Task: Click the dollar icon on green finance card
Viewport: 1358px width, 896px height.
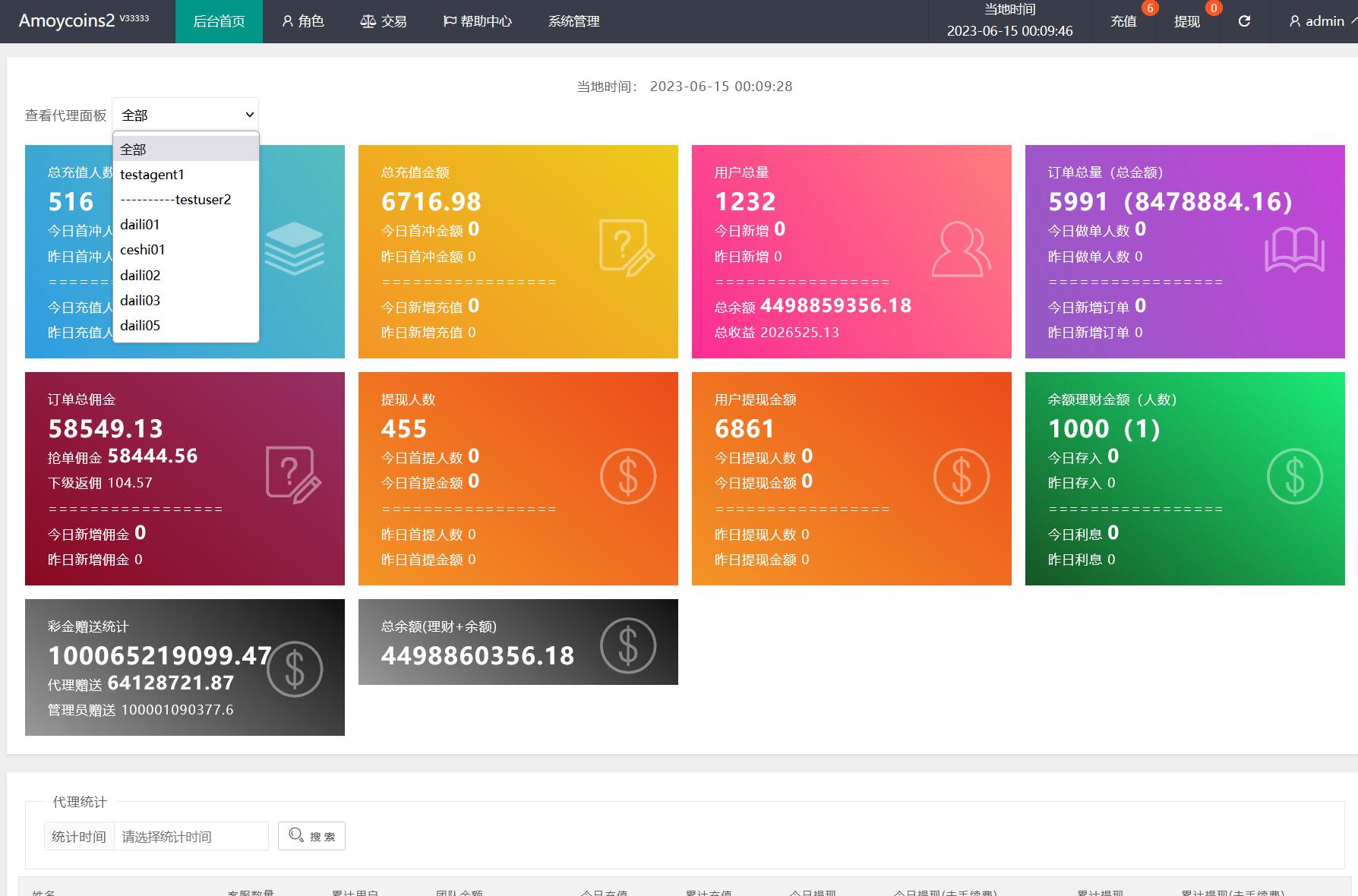Action: pyautogui.click(x=1294, y=476)
